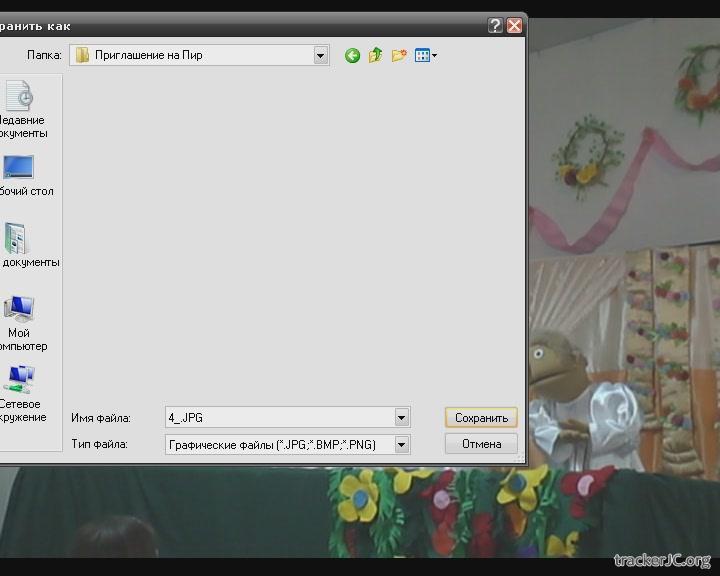The width and height of the screenshot is (720, 576).
Task: Close the save dialog window
Action: 514,26
